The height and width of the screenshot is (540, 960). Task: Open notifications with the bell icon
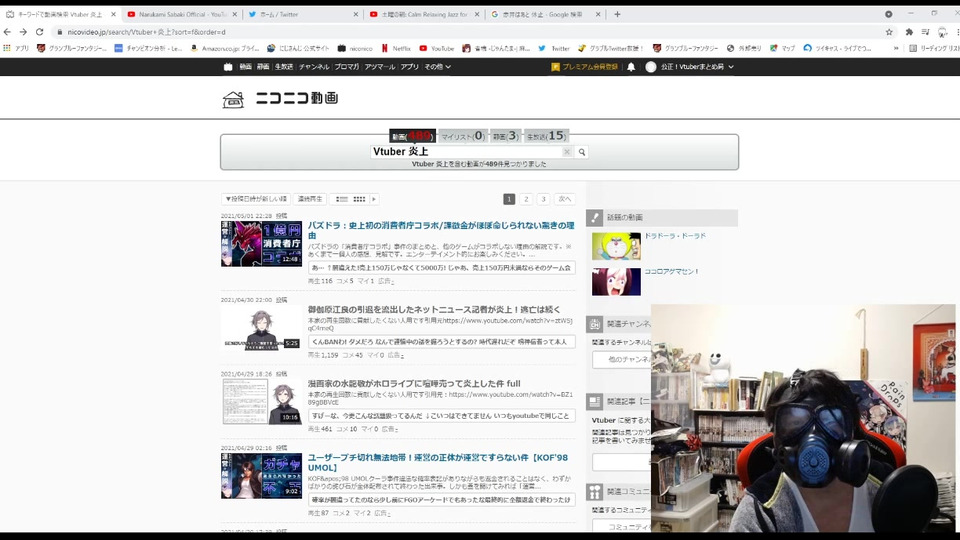point(631,67)
